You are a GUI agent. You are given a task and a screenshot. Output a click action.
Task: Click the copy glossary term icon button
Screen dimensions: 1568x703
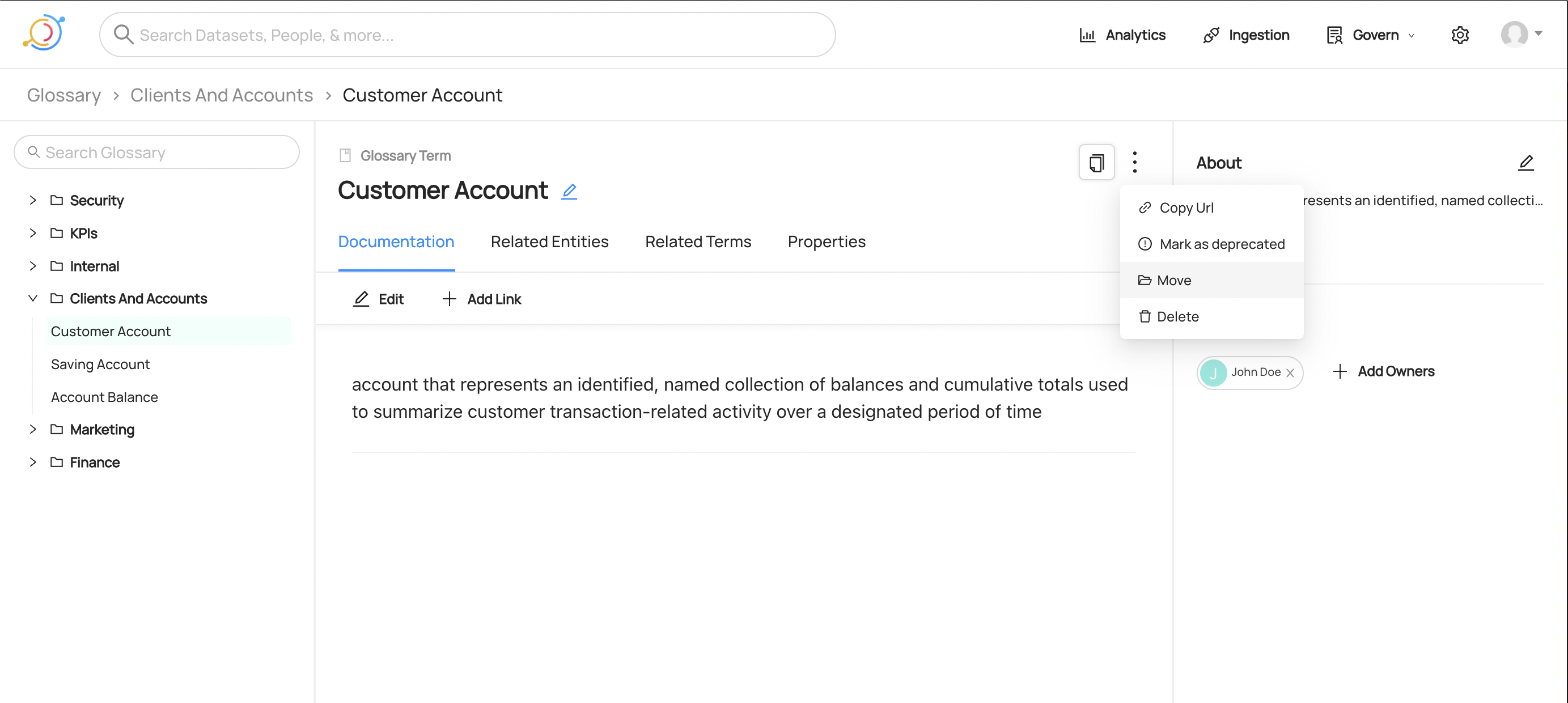(x=1096, y=163)
